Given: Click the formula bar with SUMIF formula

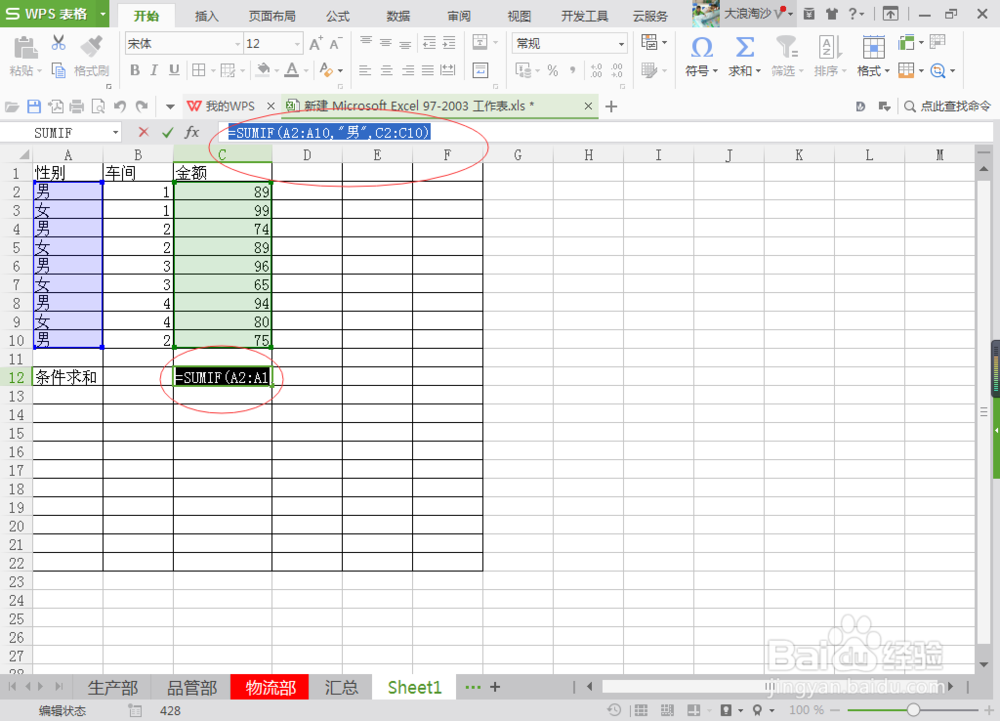Looking at the screenshot, I should coord(605,132).
